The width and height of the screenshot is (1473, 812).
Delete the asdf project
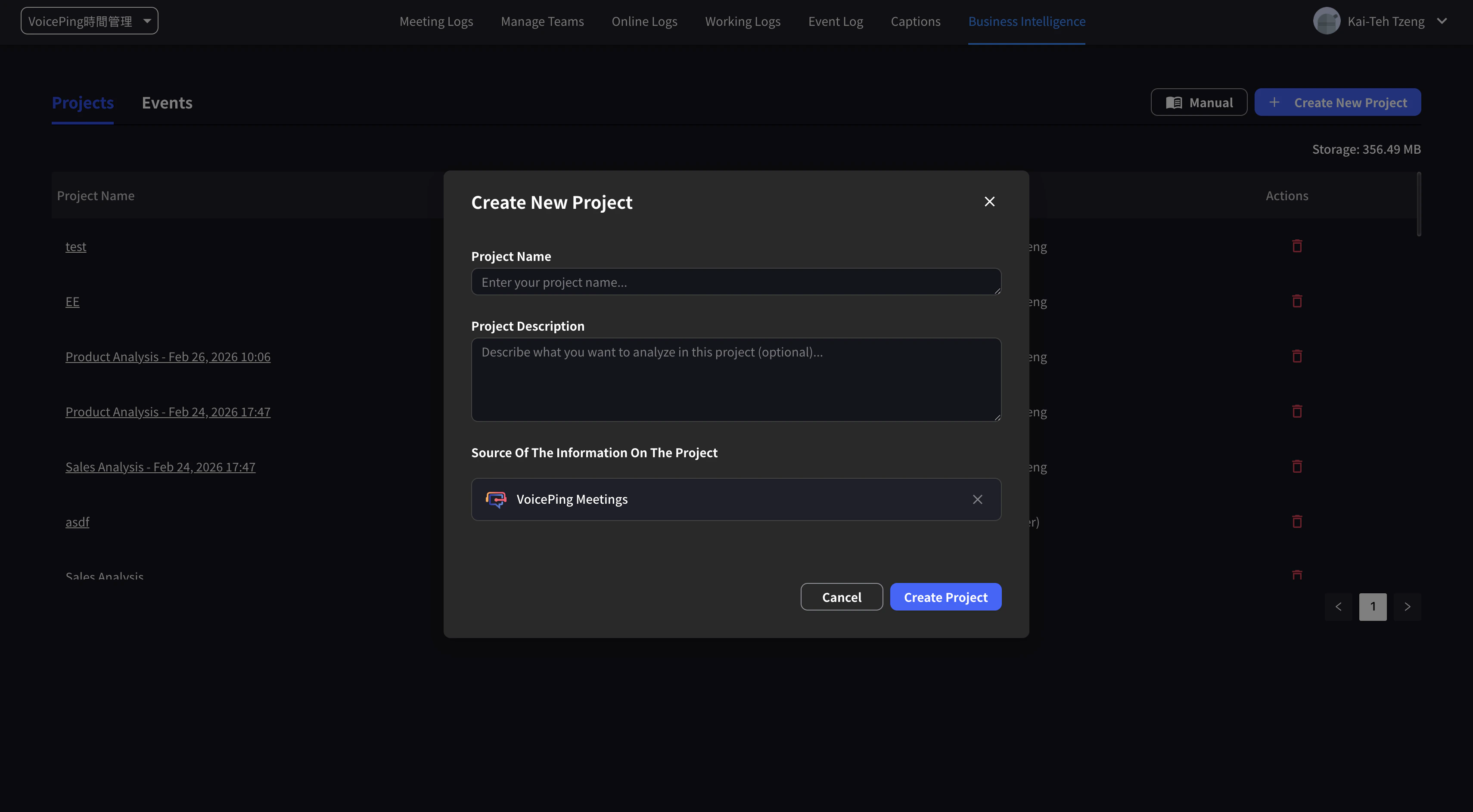click(1297, 522)
